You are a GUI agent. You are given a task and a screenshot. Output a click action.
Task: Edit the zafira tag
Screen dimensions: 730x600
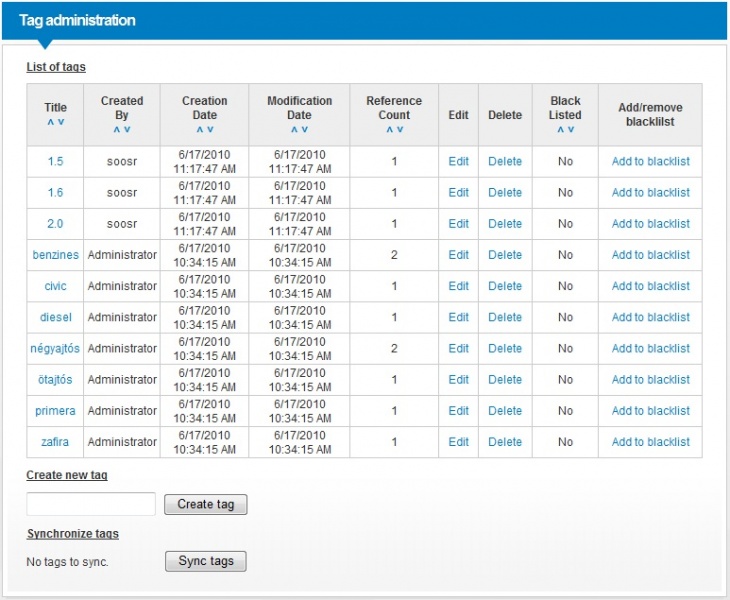click(459, 442)
